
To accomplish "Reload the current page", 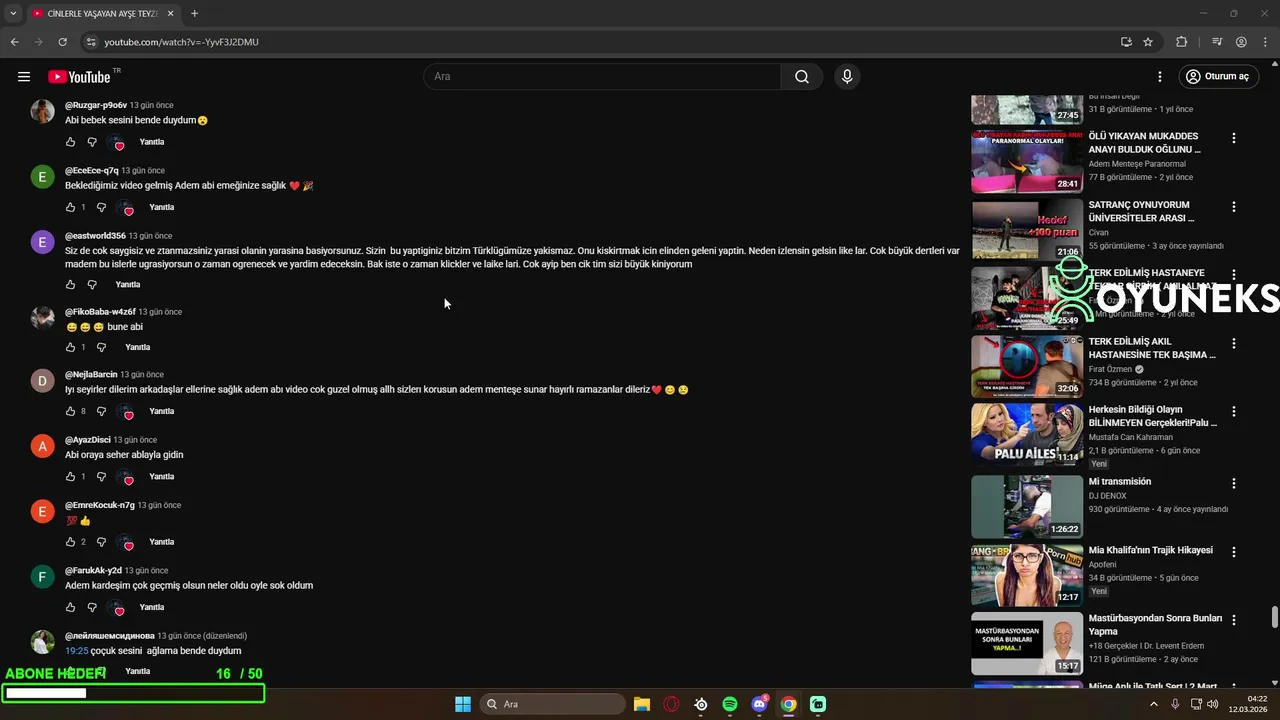I will (62, 42).
